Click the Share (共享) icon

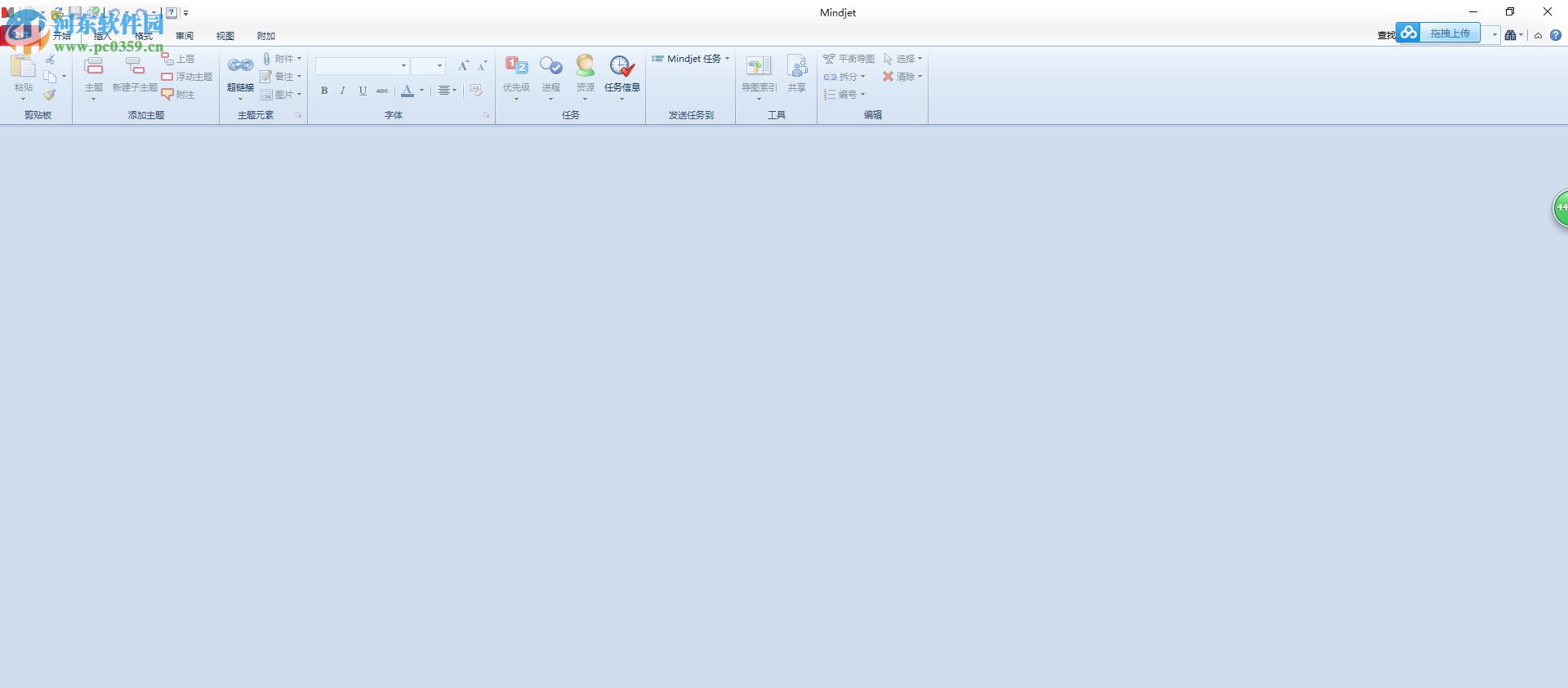pos(797,66)
